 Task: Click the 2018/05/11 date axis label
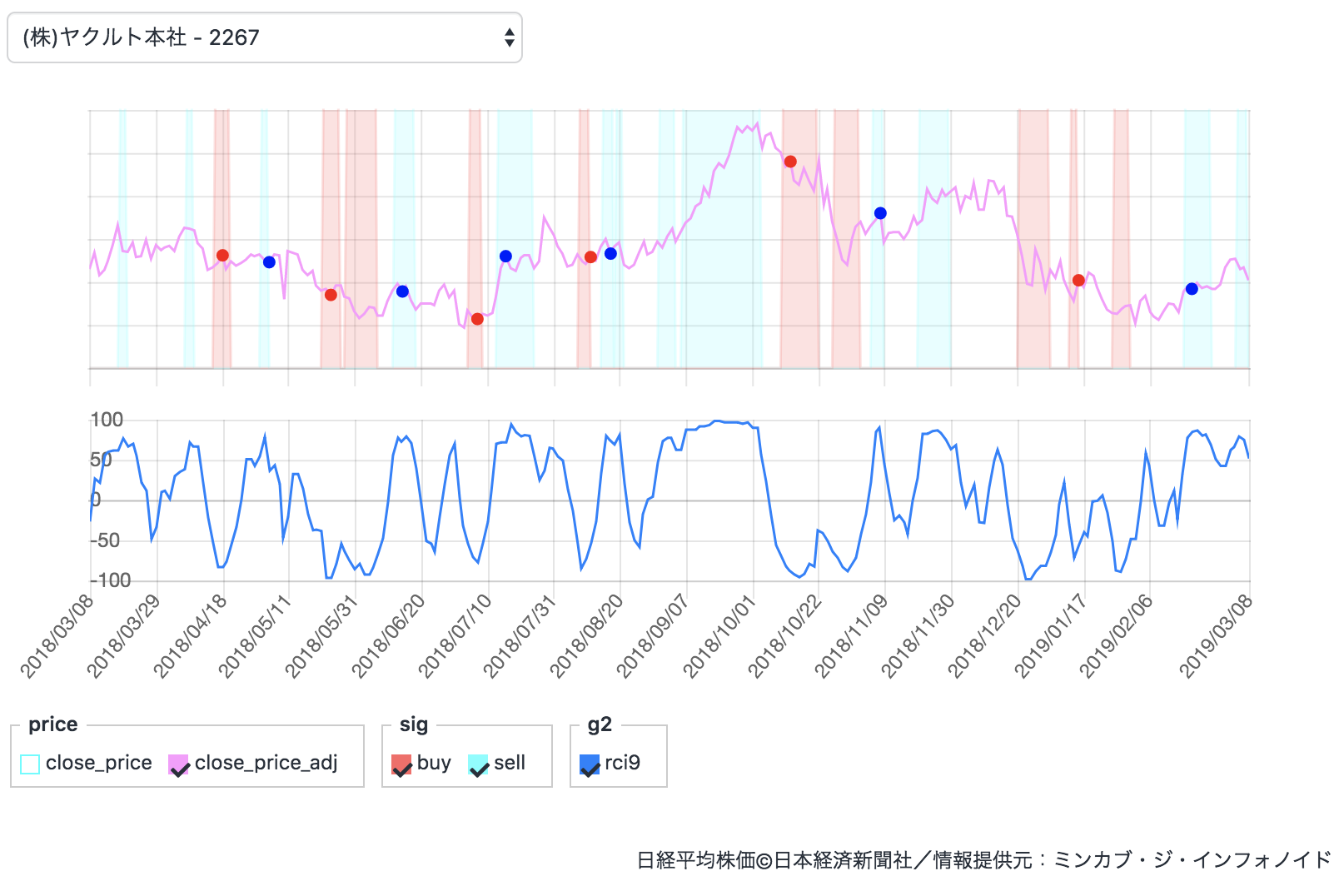(255, 638)
